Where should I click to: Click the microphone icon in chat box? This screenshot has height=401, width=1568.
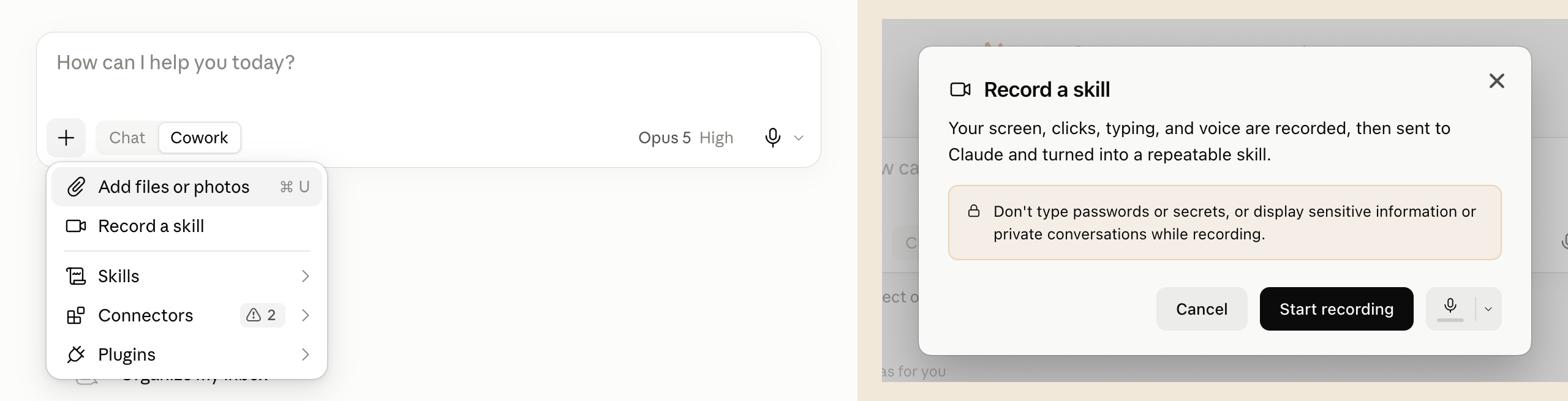[x=772, y=138]
